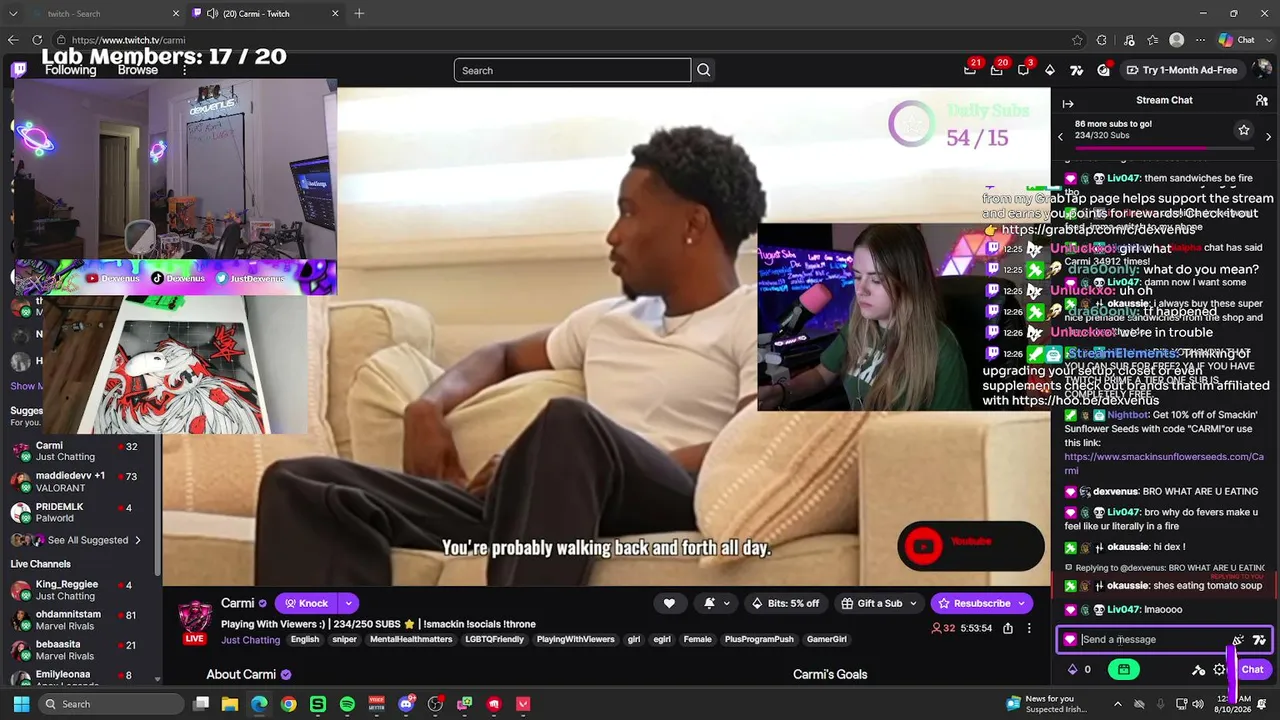
Task: Open the Just Chatting category link
Action: 251,640
